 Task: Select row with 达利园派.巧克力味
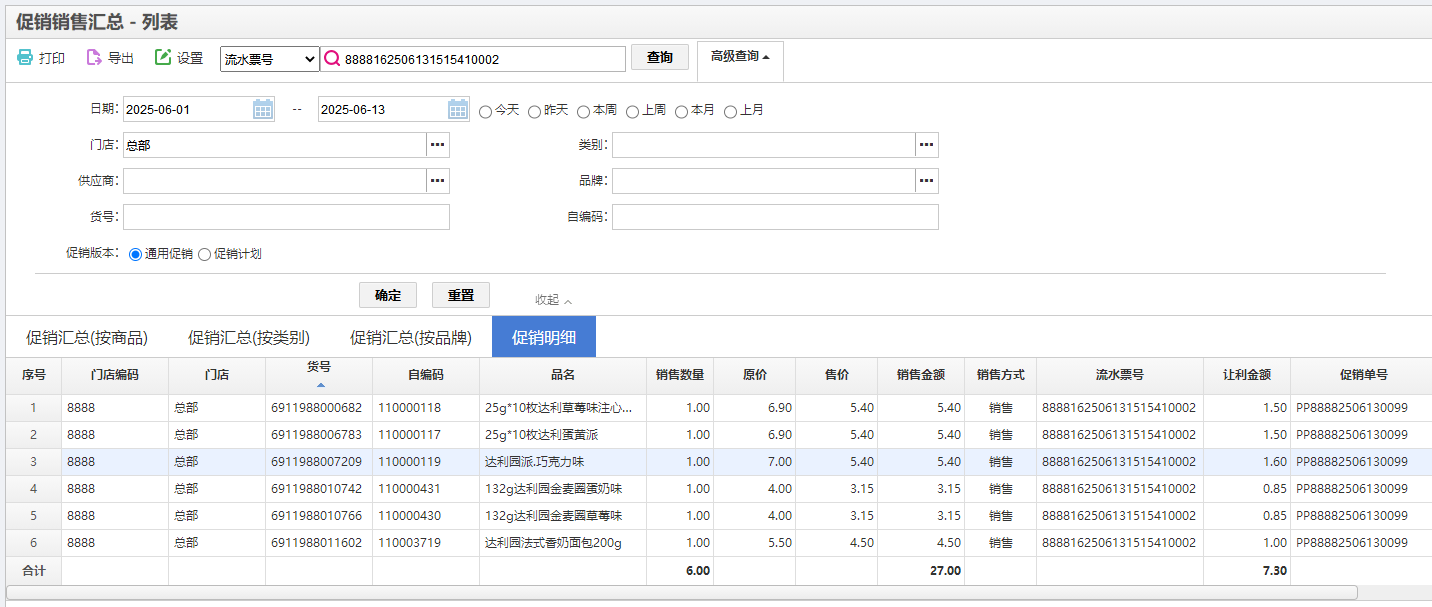click(x=719, y=462)
